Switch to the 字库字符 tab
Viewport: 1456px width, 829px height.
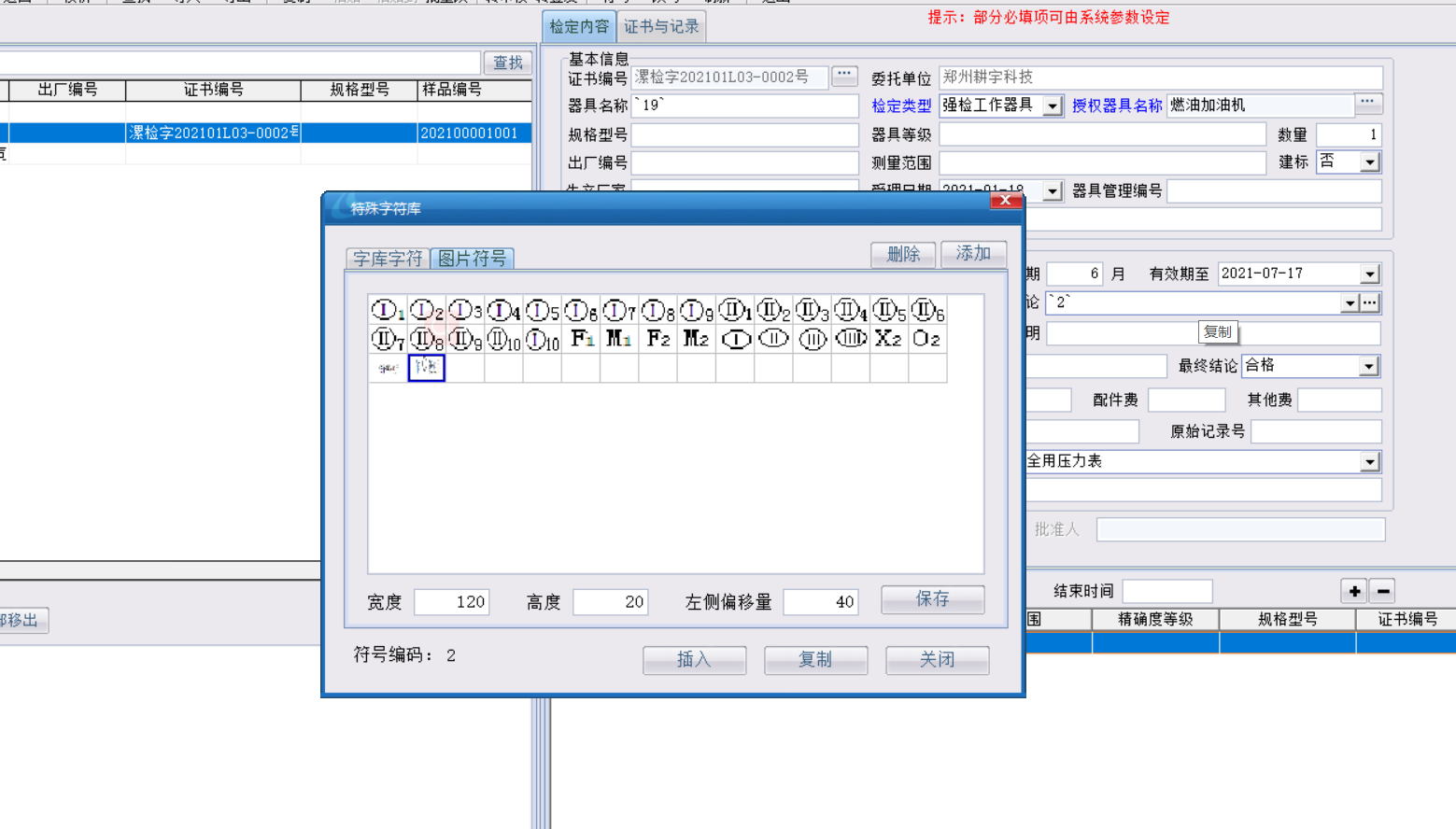coord(388,259)
